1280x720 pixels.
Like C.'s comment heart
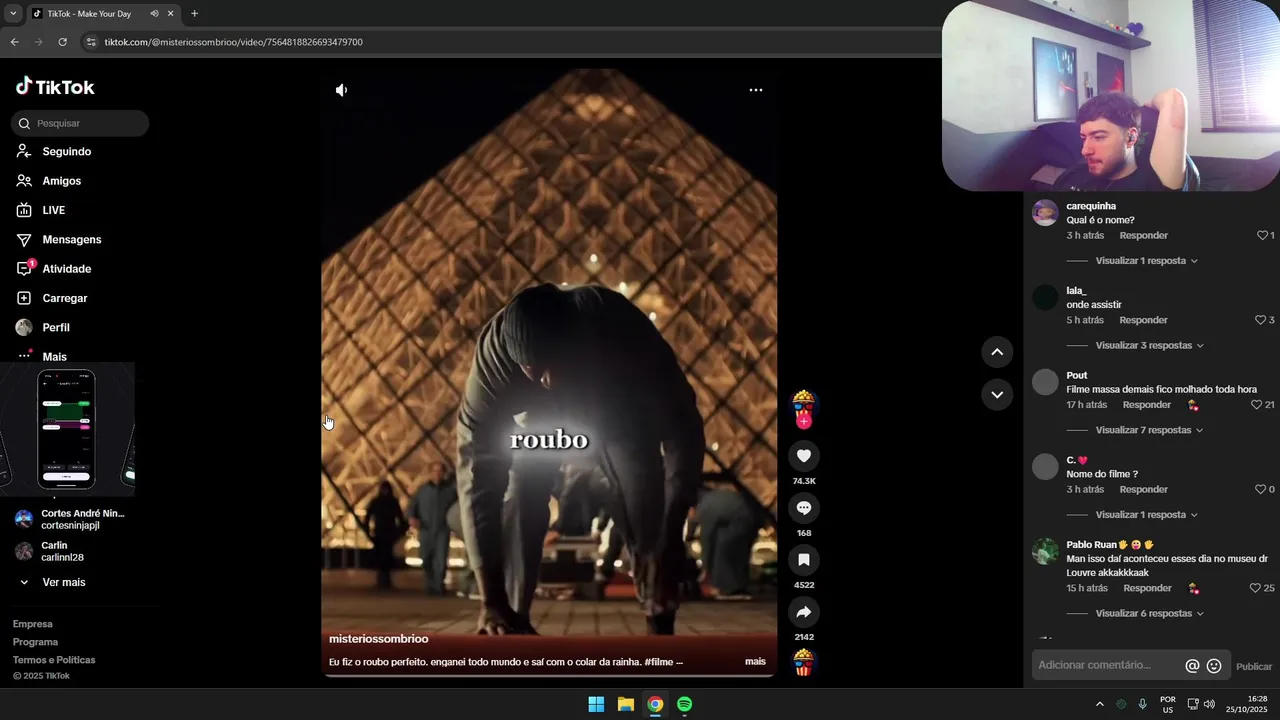click(1260, 490)
